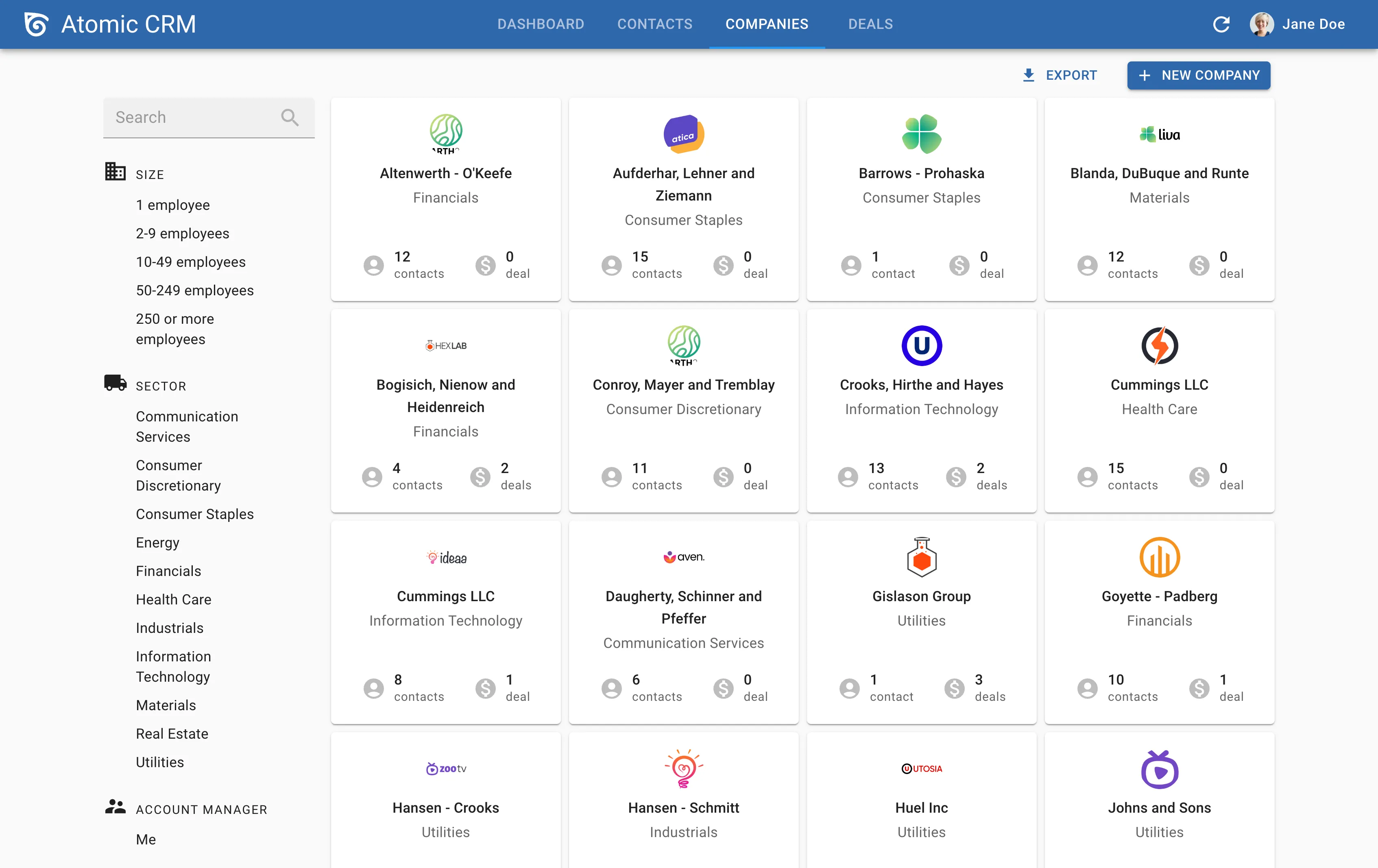The image size is (1378, 868).
Task: Filter companies by 250 or more employees
Action: click(x=174, y=329)
